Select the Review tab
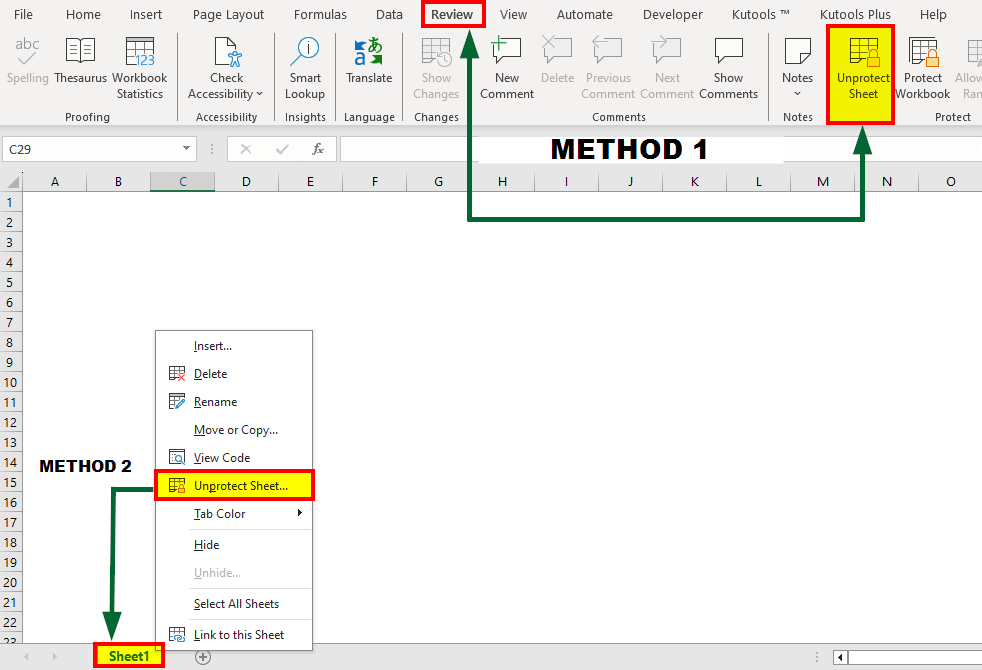 click(452, 14)
